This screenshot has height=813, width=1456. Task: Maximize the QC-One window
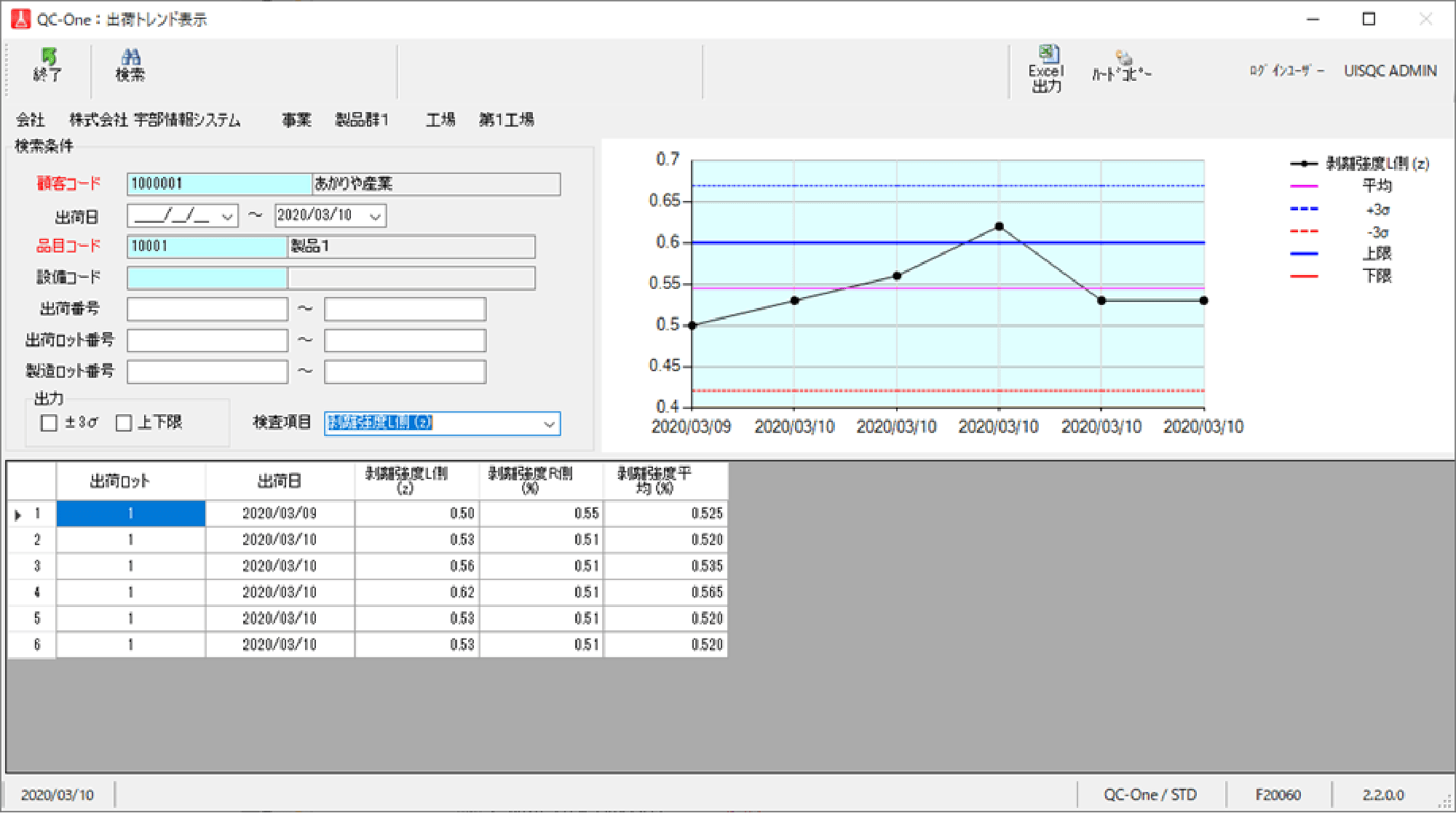(1369, 19)
